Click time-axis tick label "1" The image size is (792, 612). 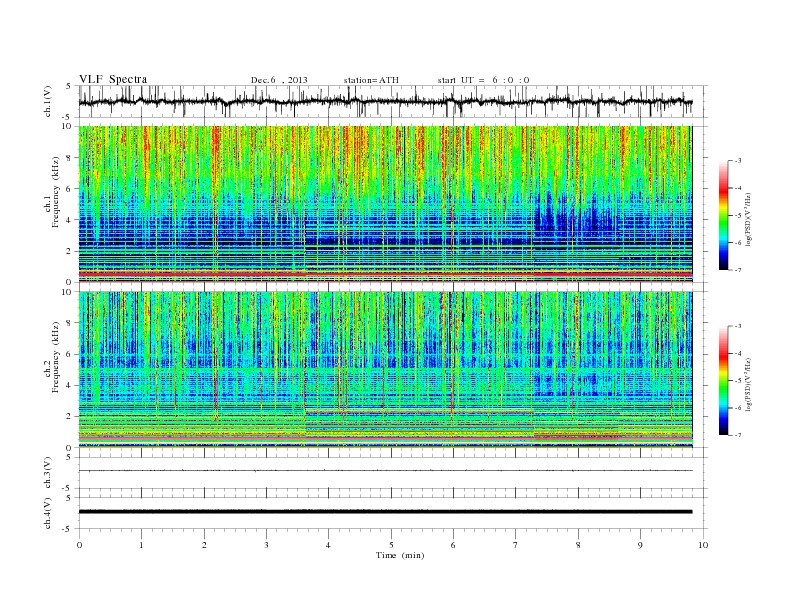(141, 545)
